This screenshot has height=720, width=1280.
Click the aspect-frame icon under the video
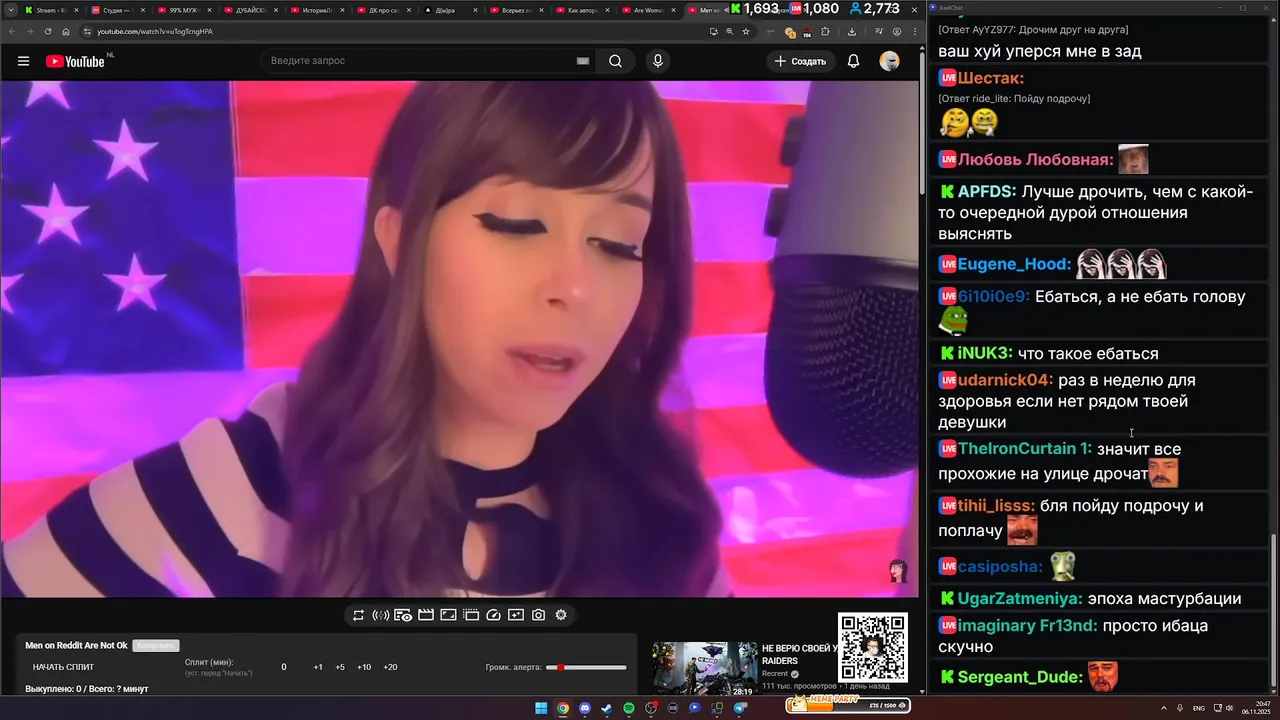[448, 615]
